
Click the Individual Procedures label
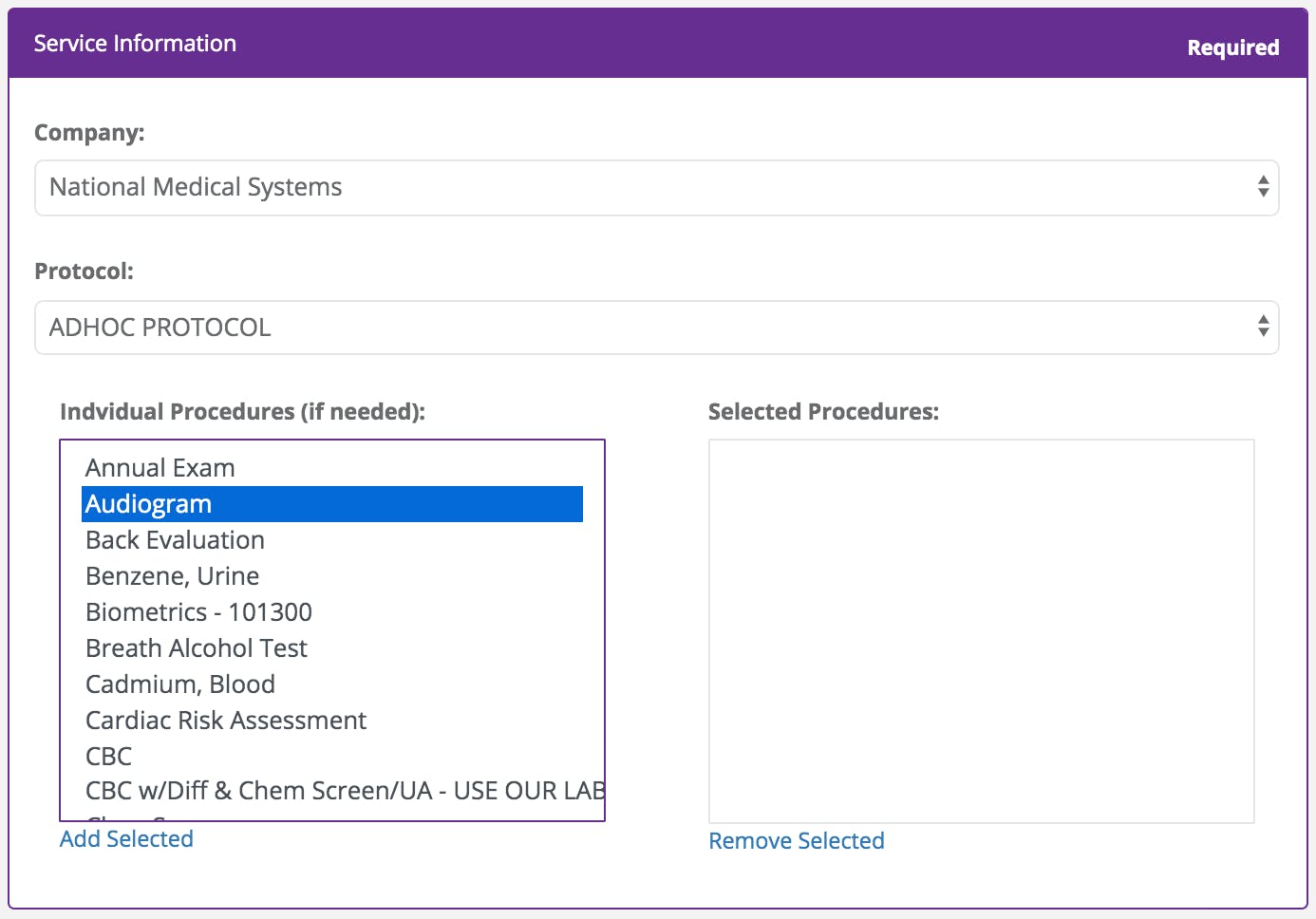click(242, 412)
